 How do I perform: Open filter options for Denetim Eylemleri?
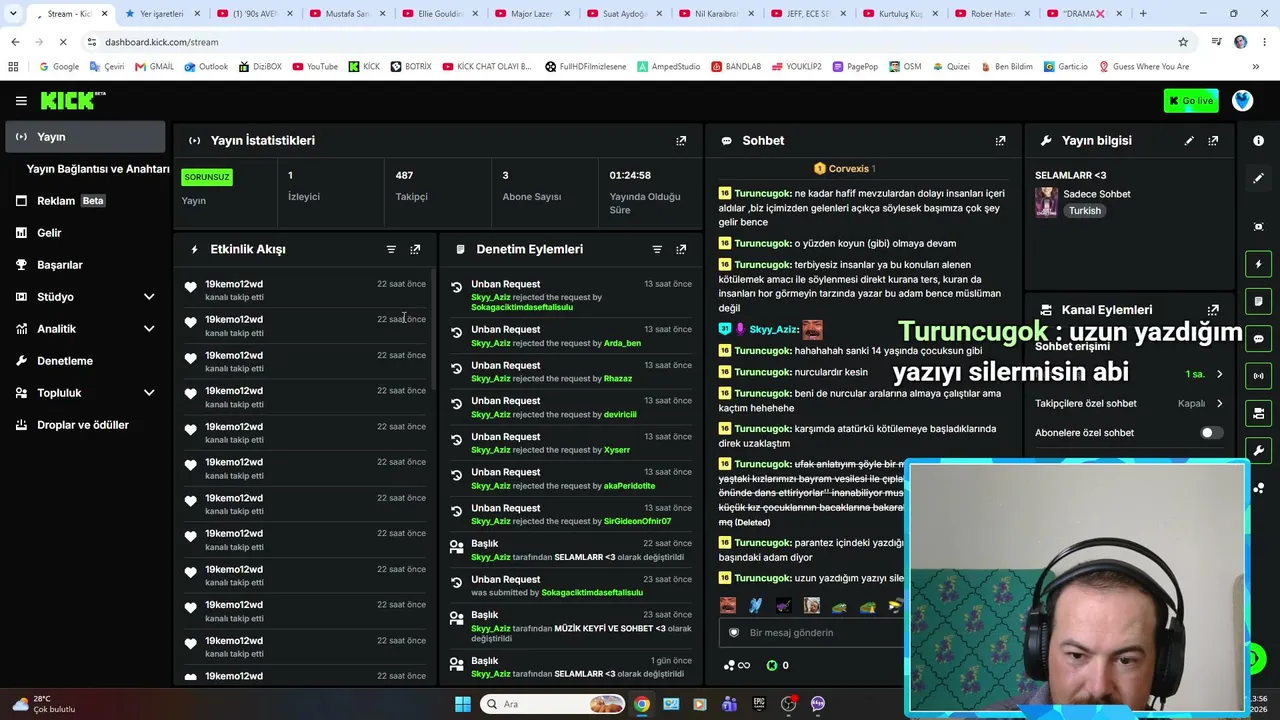[657, 249]
